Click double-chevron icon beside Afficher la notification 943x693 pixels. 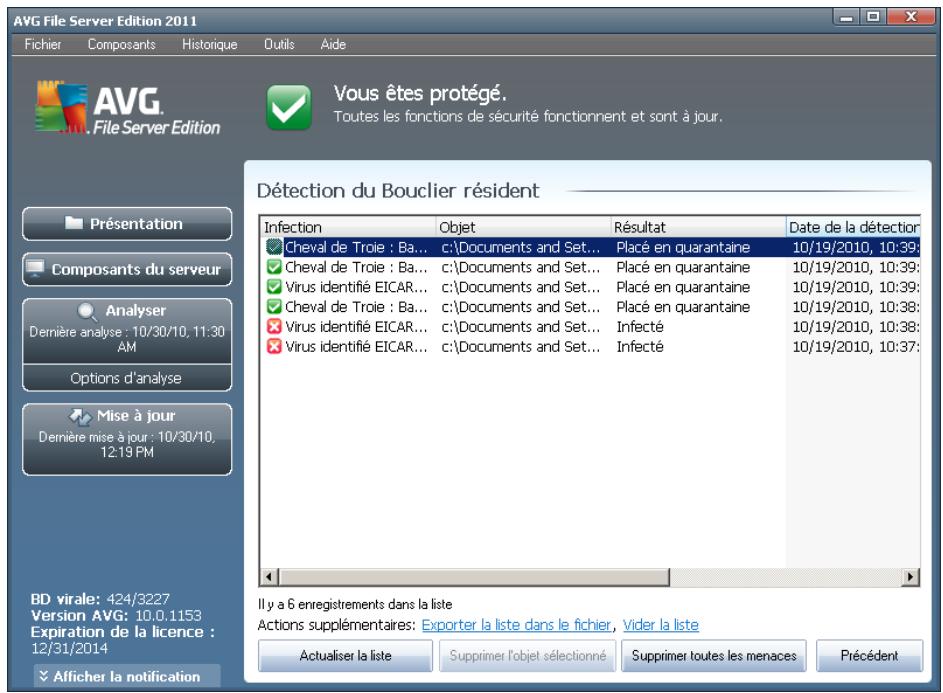[x=44, y=676]
